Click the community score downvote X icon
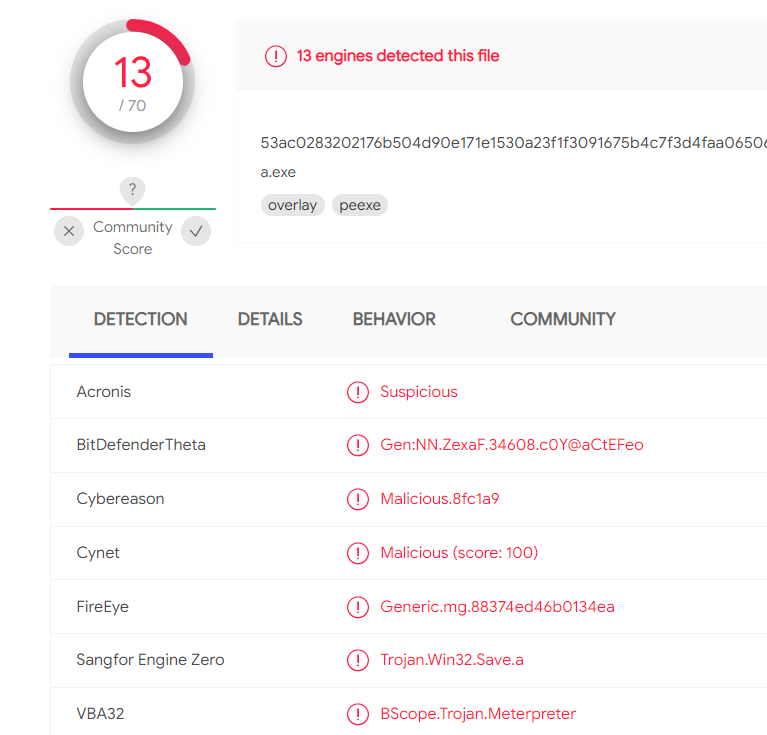The width and height of the screenshot is (767, 735). 69,231
